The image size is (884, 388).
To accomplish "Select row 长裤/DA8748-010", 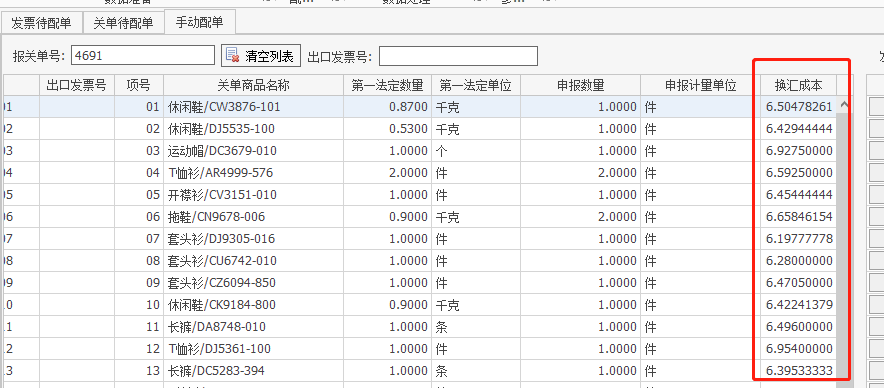I will pyautogui.click(x=420, y=327).
